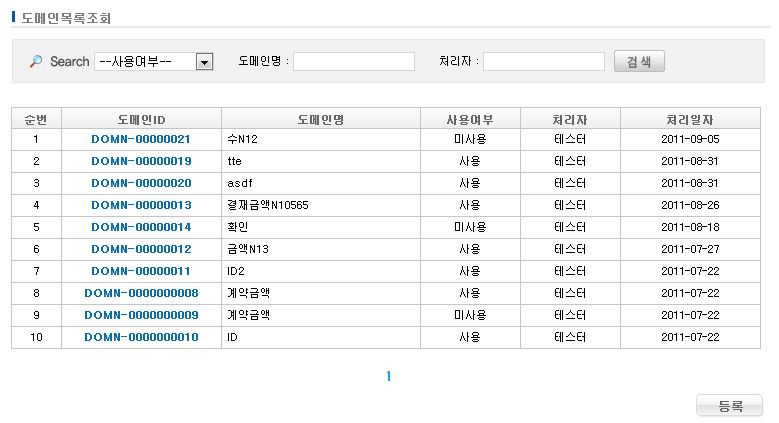Open domain link DOMN-0000000008

(x=141, y=293)
